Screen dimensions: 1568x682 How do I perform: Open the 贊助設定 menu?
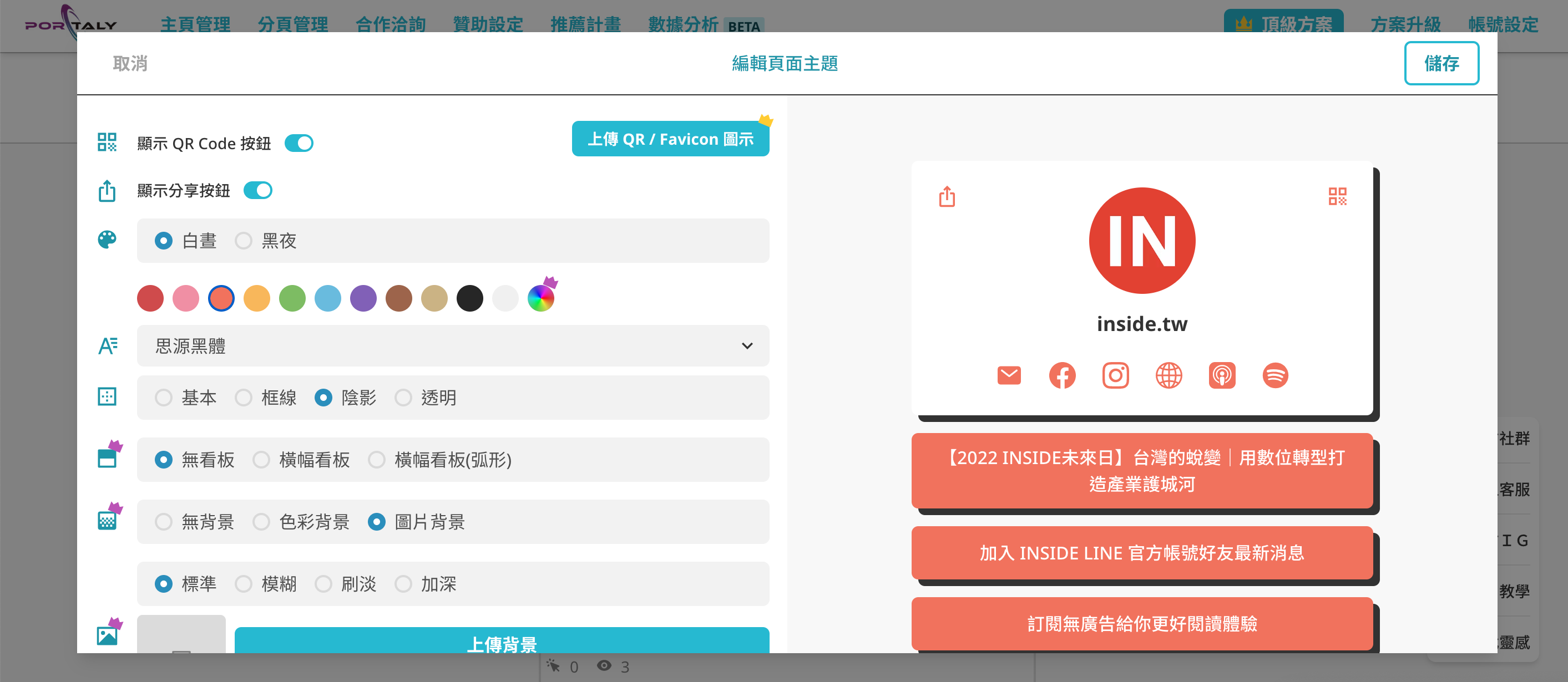(488, 24)
